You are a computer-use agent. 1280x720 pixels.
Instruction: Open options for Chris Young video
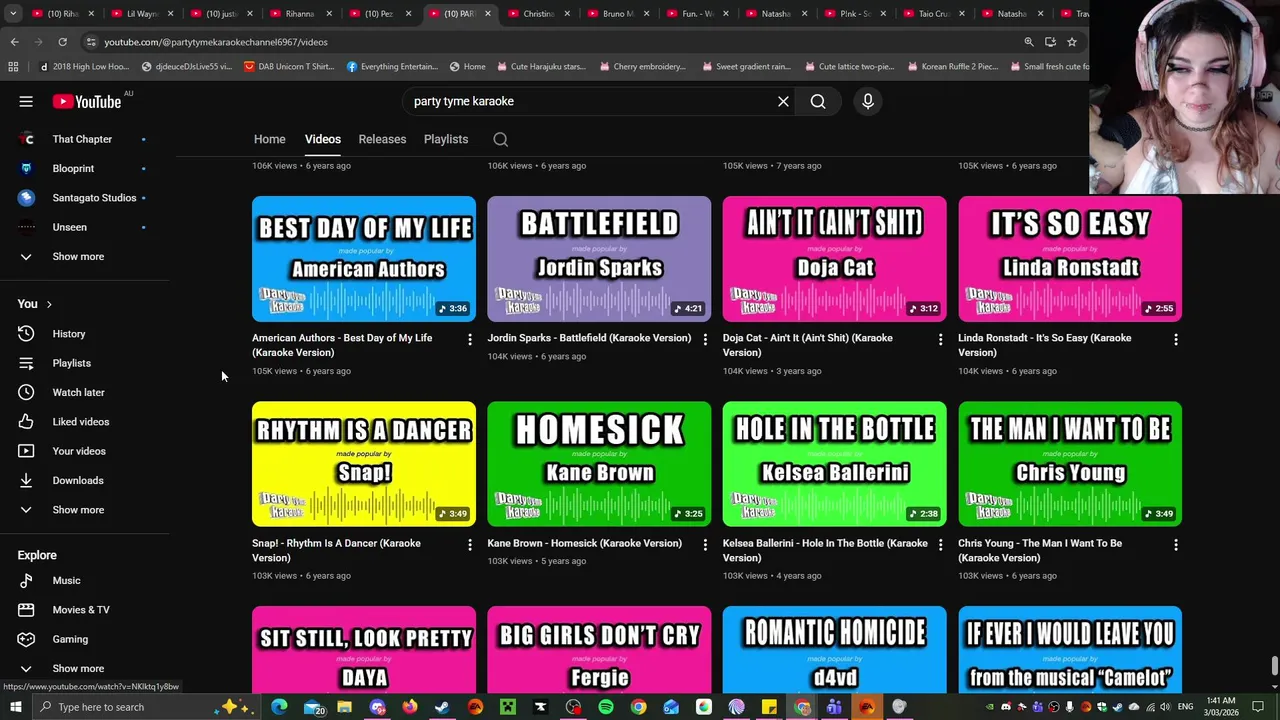point(1176,545)
